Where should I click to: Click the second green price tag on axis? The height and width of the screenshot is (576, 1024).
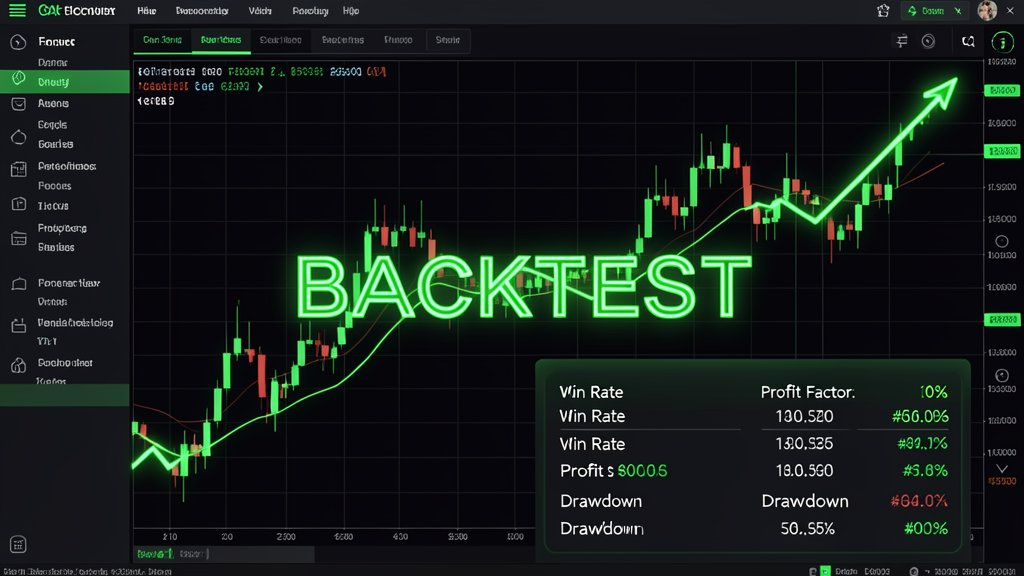[1002, 152]
